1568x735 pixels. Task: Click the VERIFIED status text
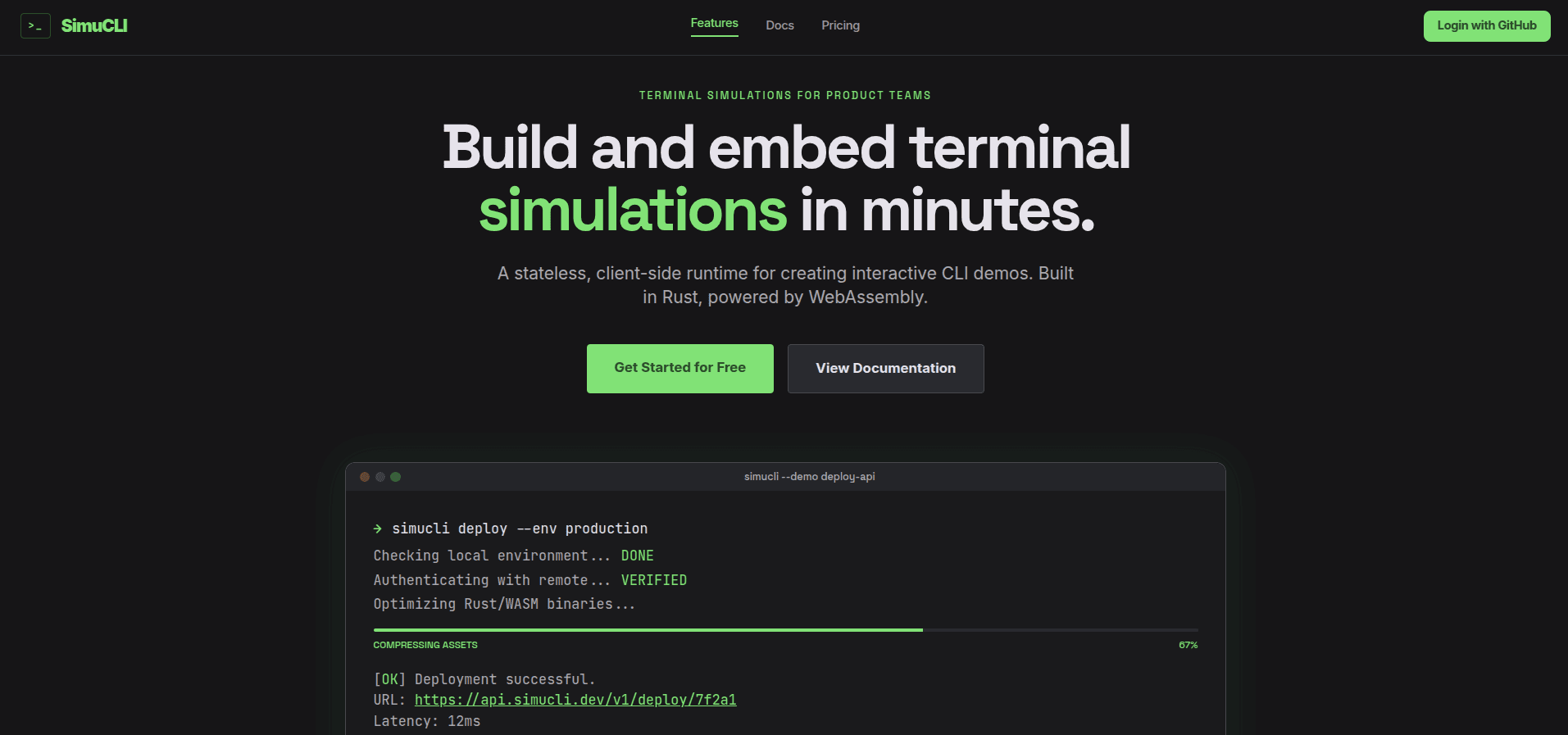pos(653,580)
